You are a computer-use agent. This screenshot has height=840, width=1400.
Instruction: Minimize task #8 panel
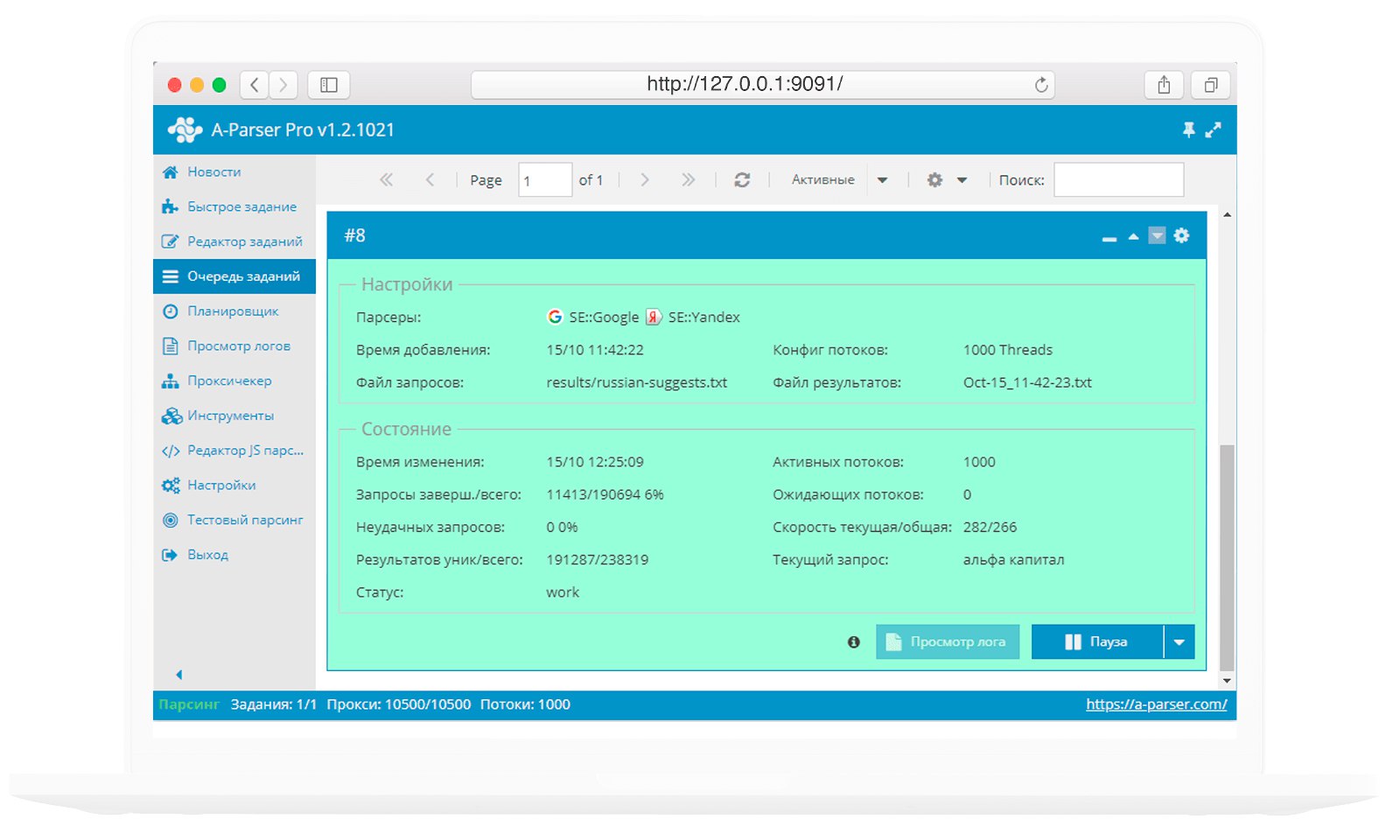(x=1109, y=238)
